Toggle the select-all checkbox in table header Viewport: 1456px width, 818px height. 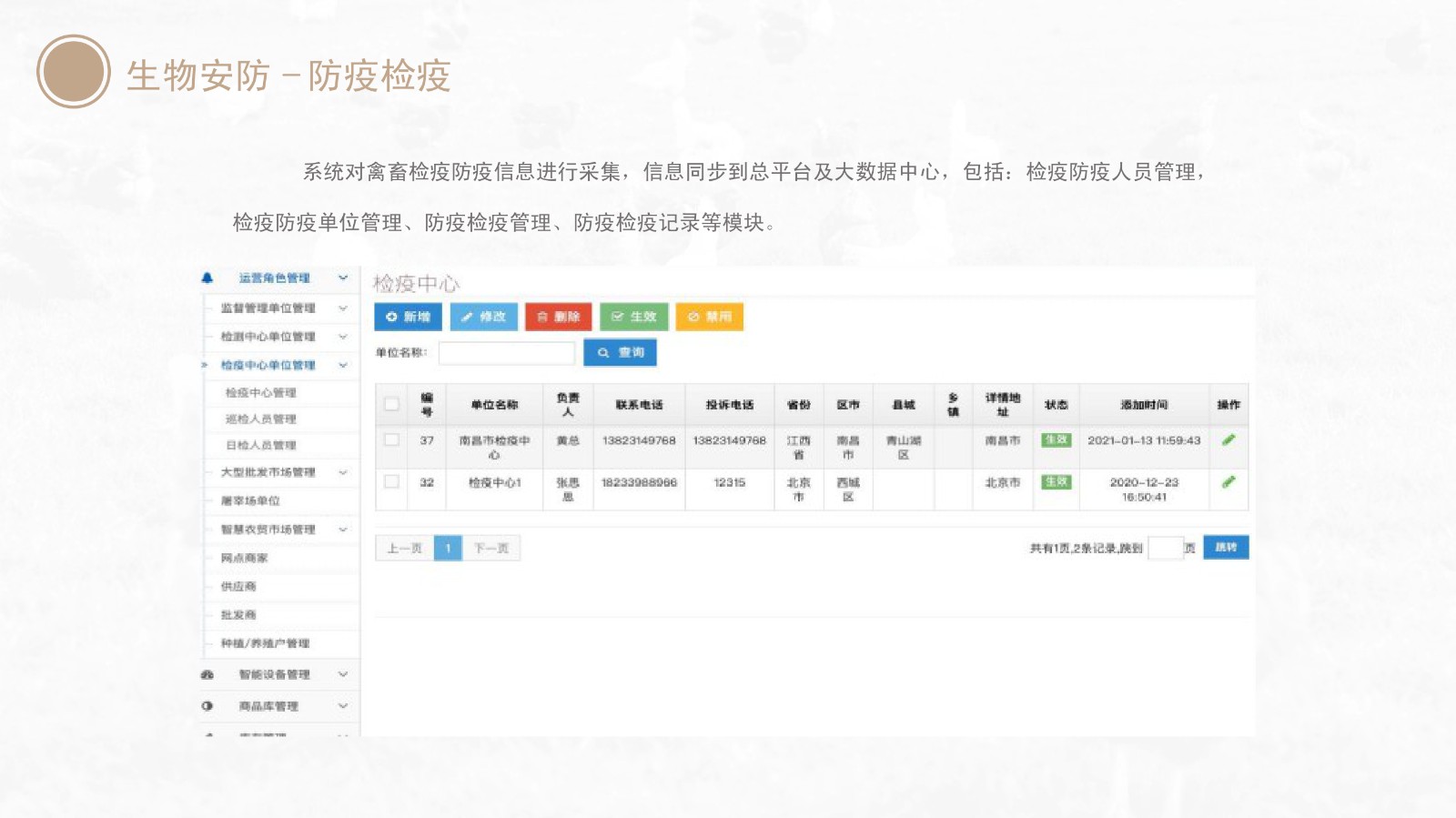click(x=391, y=404)
